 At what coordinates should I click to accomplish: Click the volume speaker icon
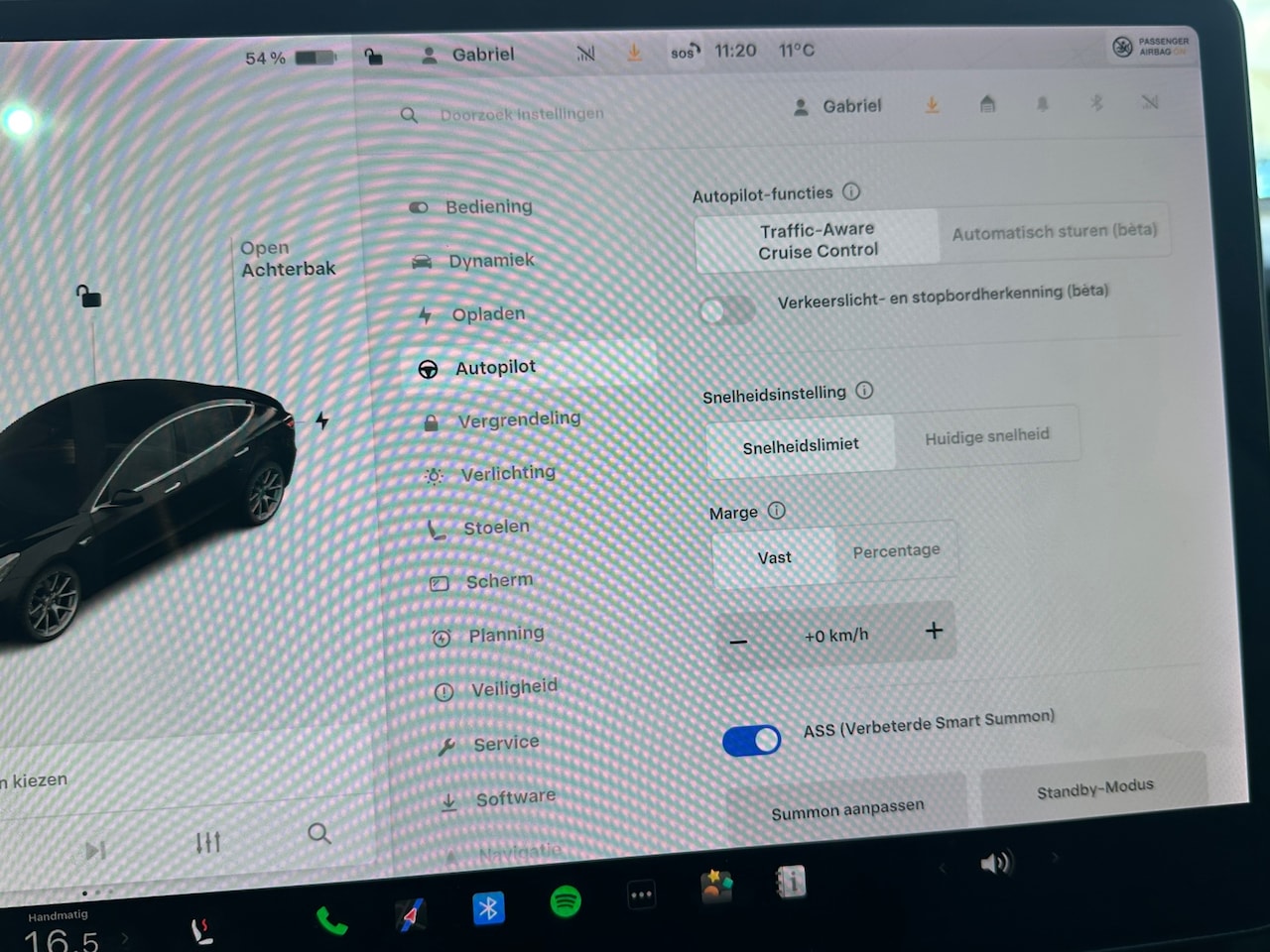coord(995,863)
